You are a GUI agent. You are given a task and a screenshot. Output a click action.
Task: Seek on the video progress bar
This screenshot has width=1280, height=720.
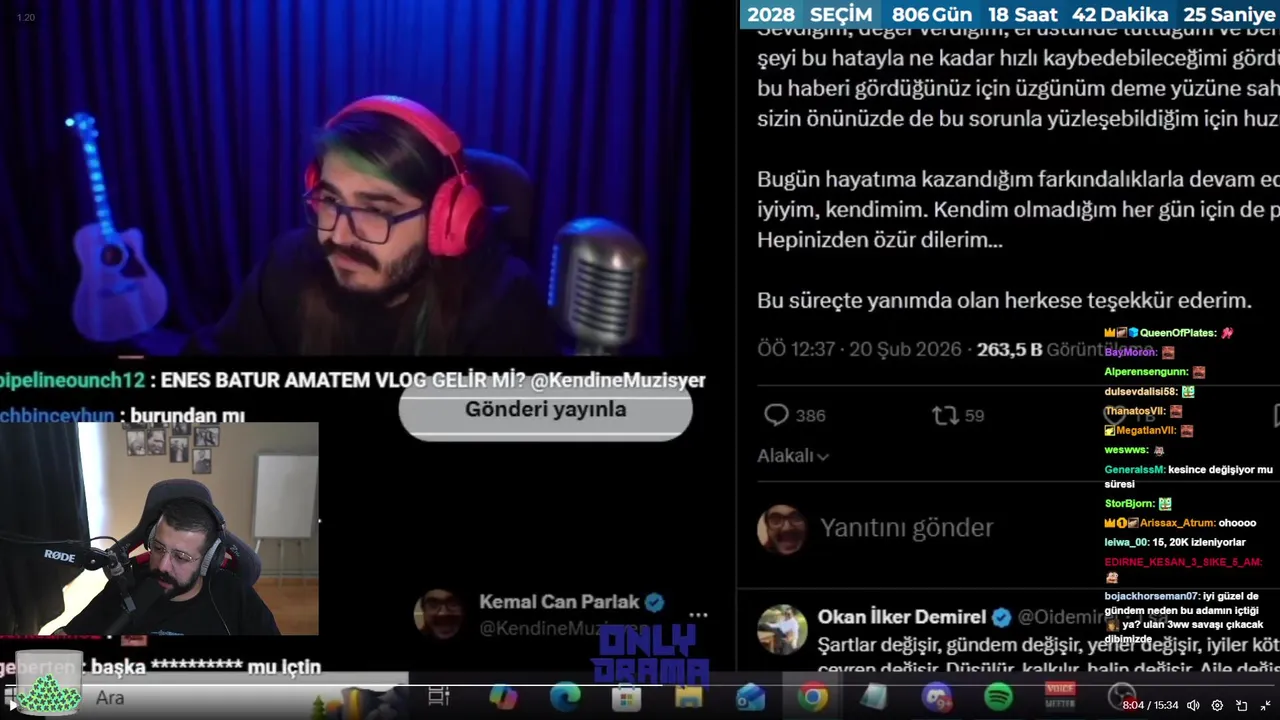click(640, 685)
